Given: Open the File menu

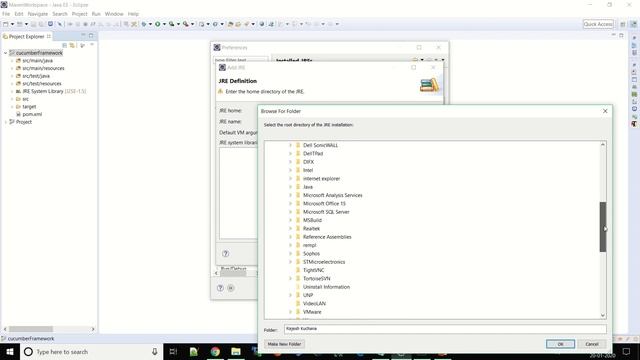Looking at the screenshot, I should tap(6, 14).
